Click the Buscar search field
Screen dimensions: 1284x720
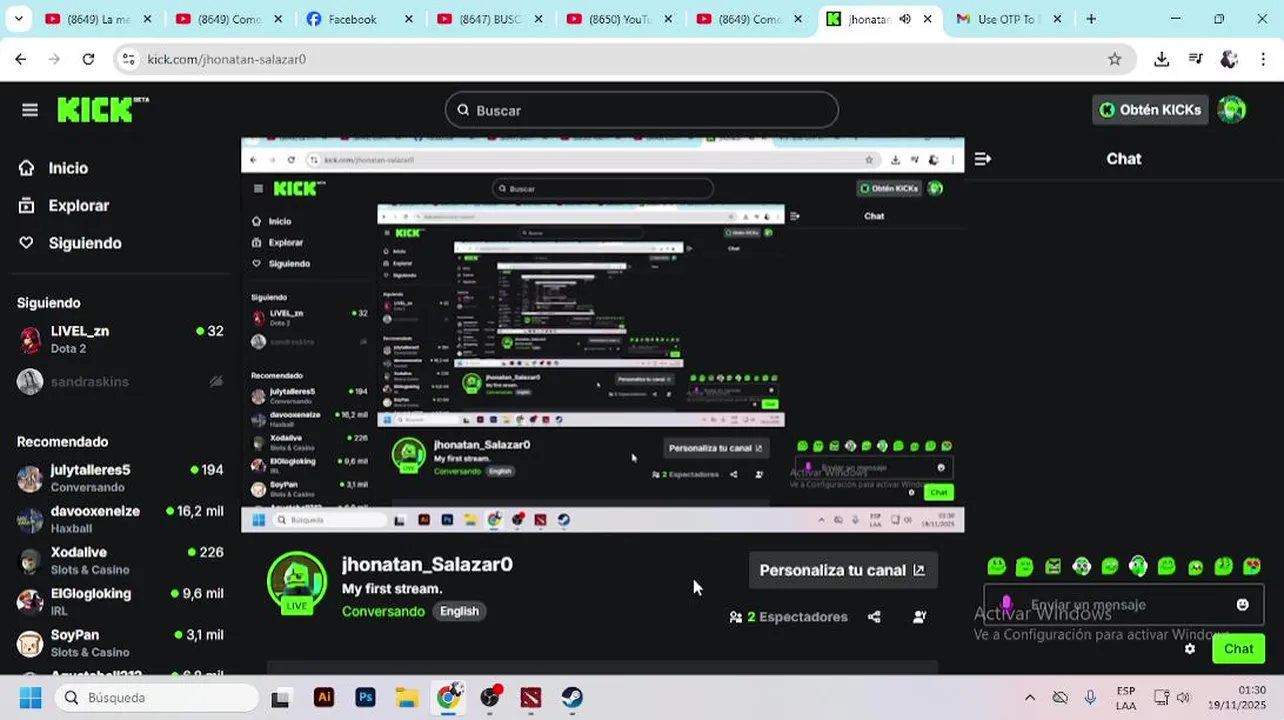point(641,110)
